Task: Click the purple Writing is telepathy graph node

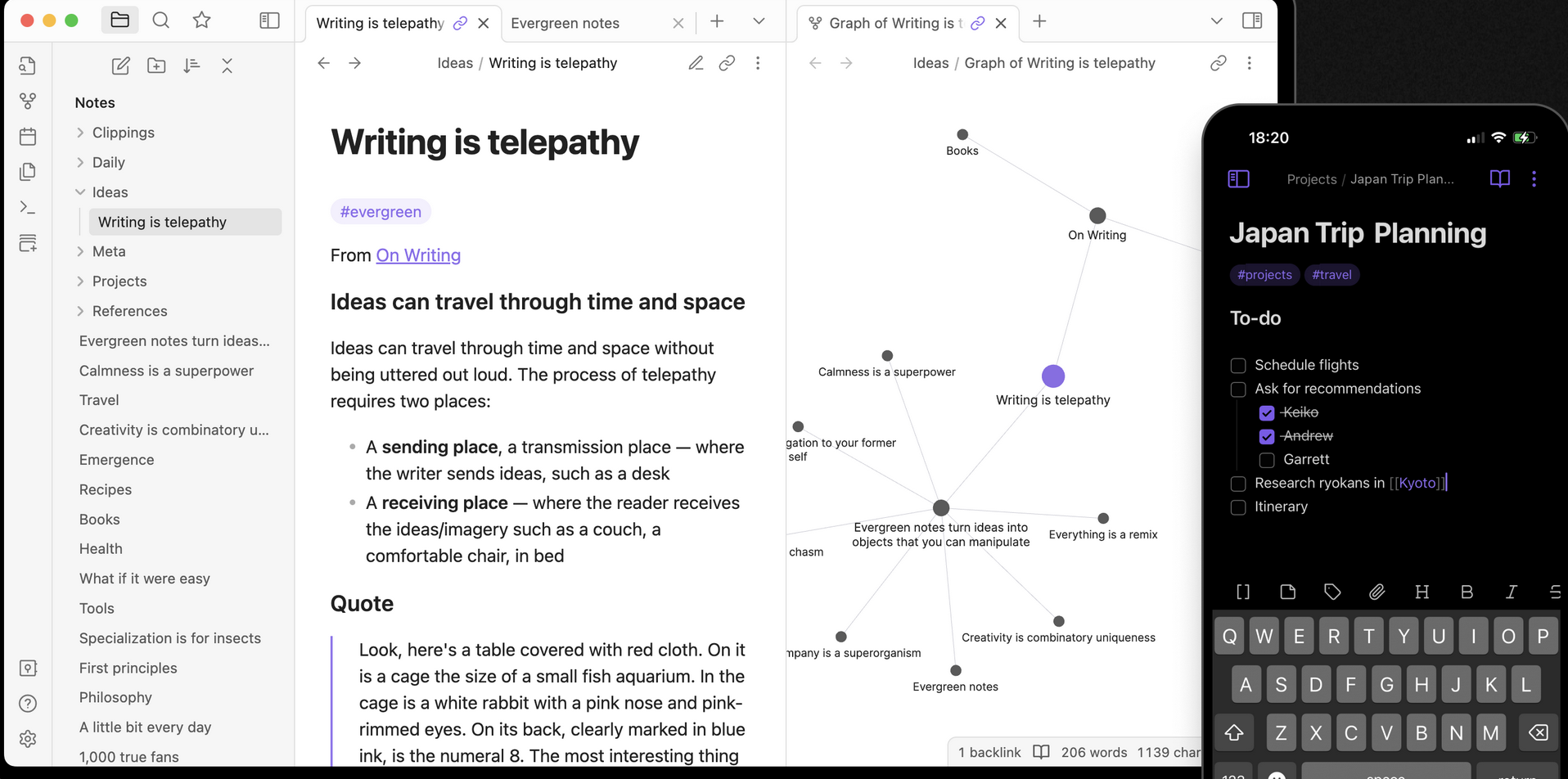Action: pos(1053,376)
